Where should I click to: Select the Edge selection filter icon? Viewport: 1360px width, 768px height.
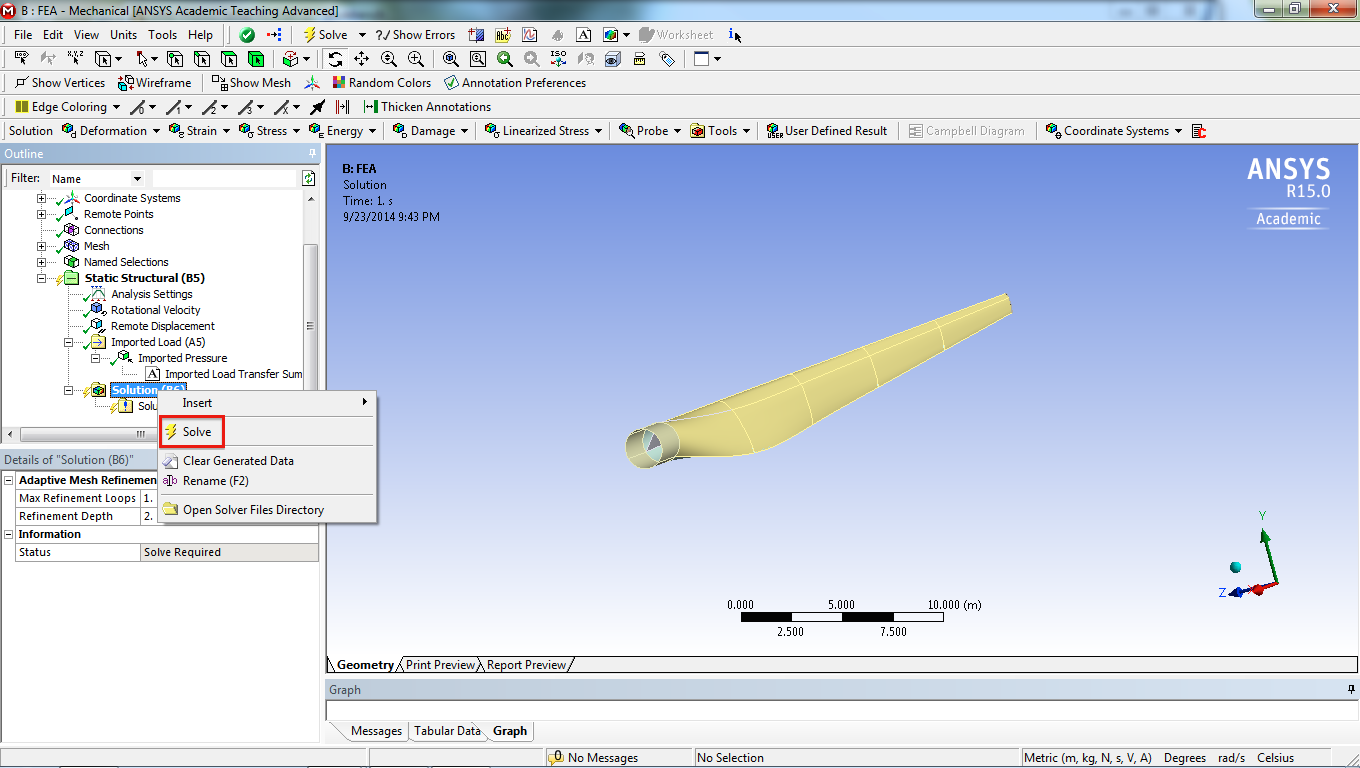point(202,59)
